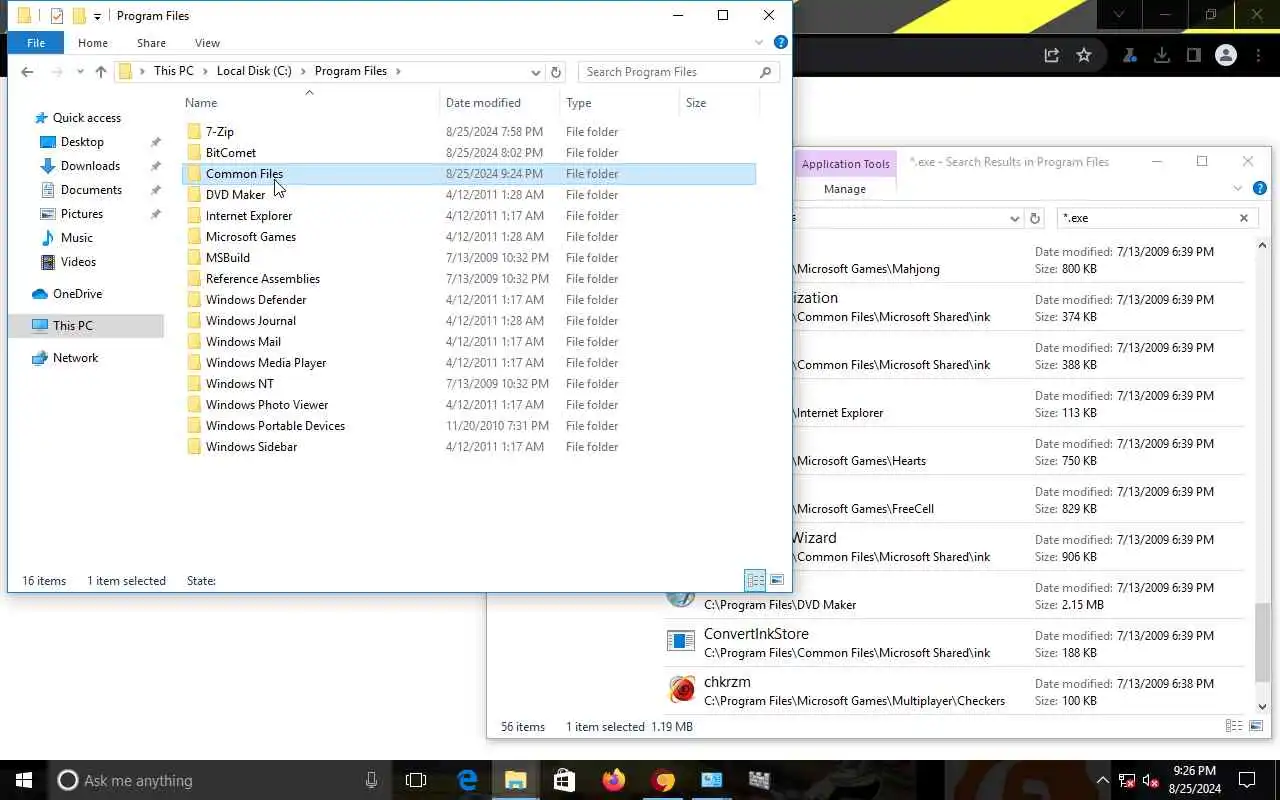Screen dimensions: 1280x800
Task: Sort by Date modified column
Action: pos(499,103)
